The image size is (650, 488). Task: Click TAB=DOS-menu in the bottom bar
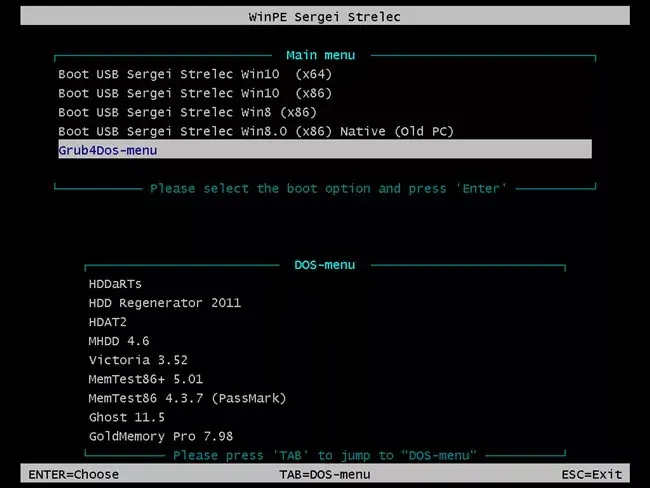pyautogui.click(x=325, y=474)
